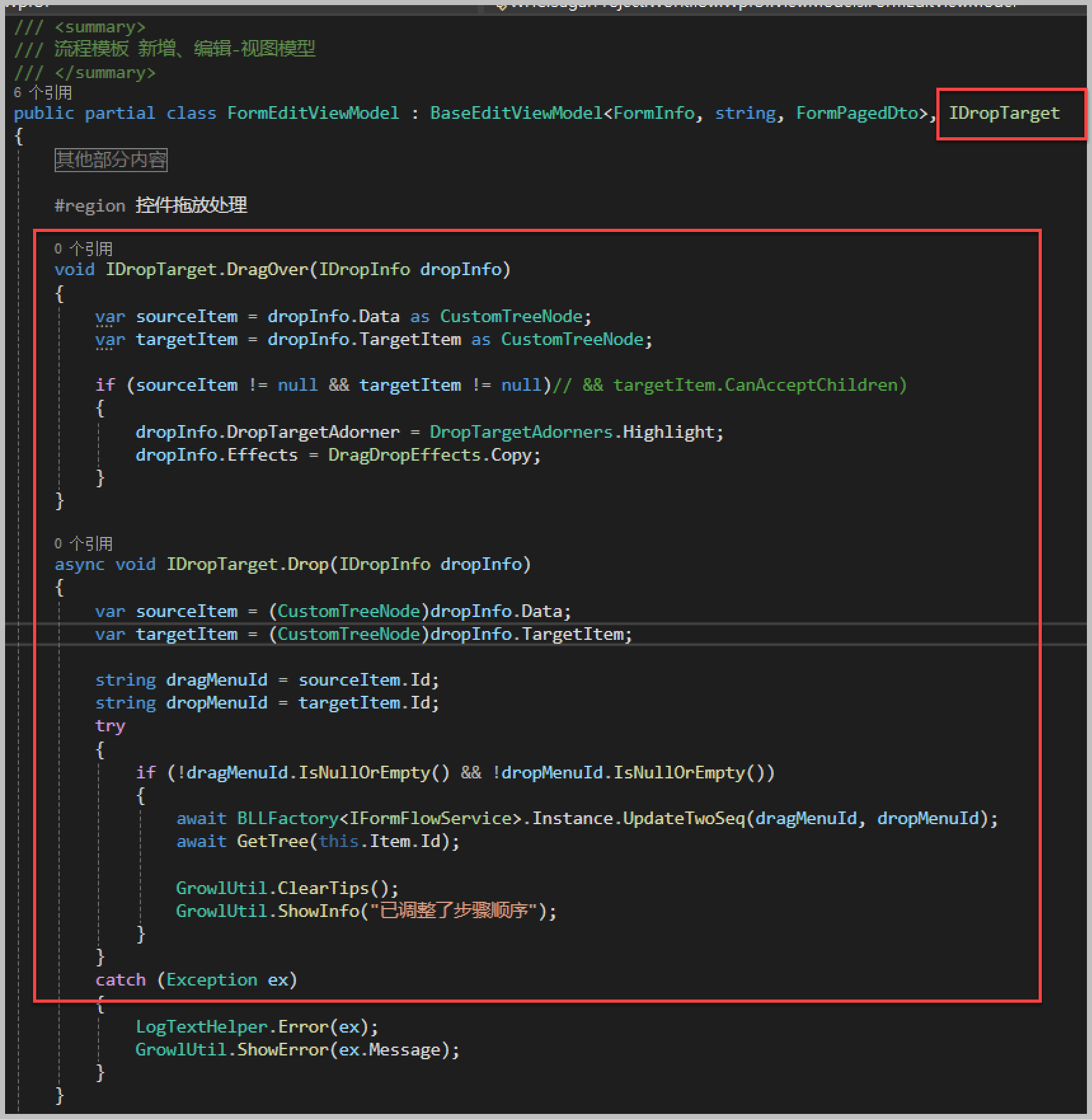Click IDropTarget at end of class declaration
This screenshot has height=1119, width=1092.
point(1004,113)
